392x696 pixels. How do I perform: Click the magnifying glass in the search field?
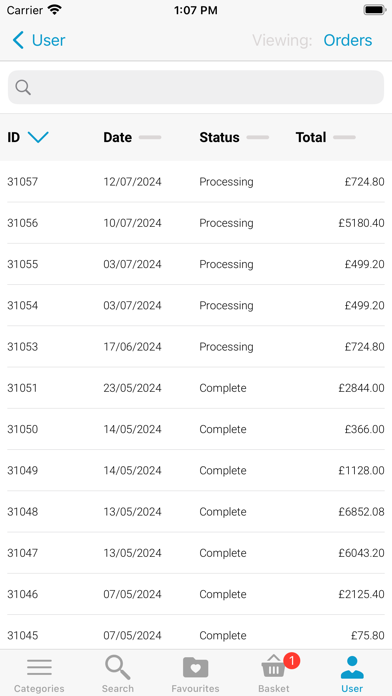(23, 87)
